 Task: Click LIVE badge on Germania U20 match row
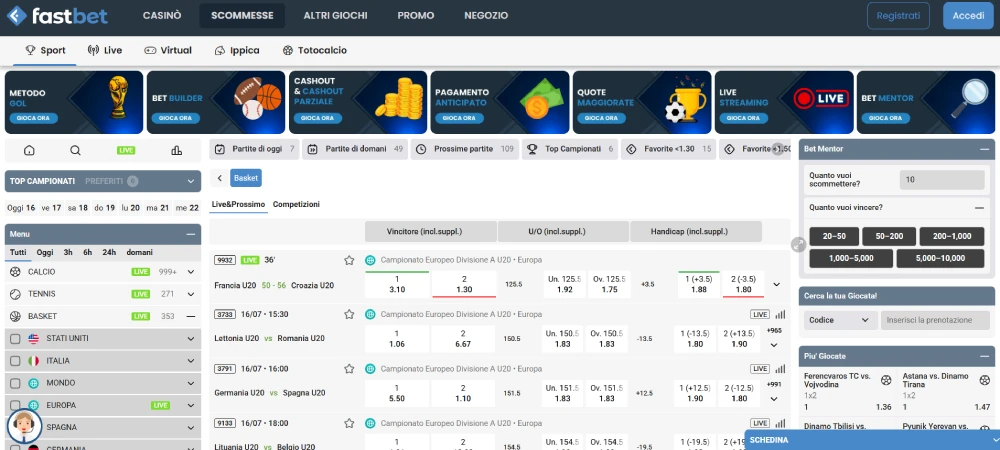point(760,368)
